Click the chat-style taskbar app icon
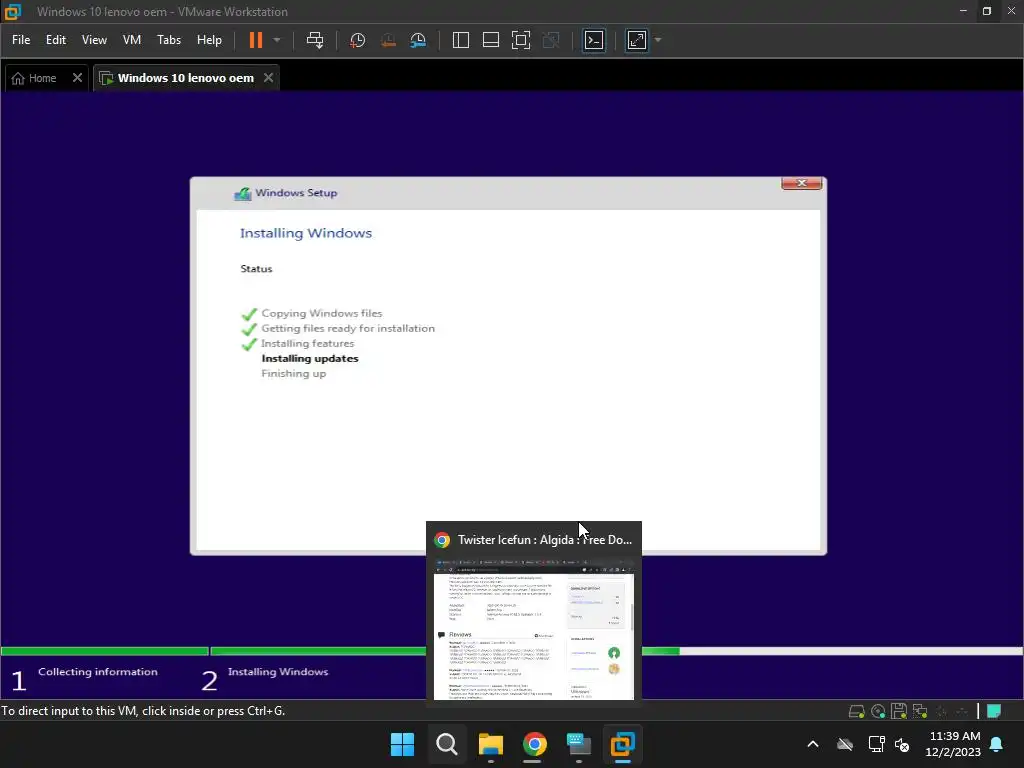The height and width of the screenshot is (768, 1024). [579, 744]
